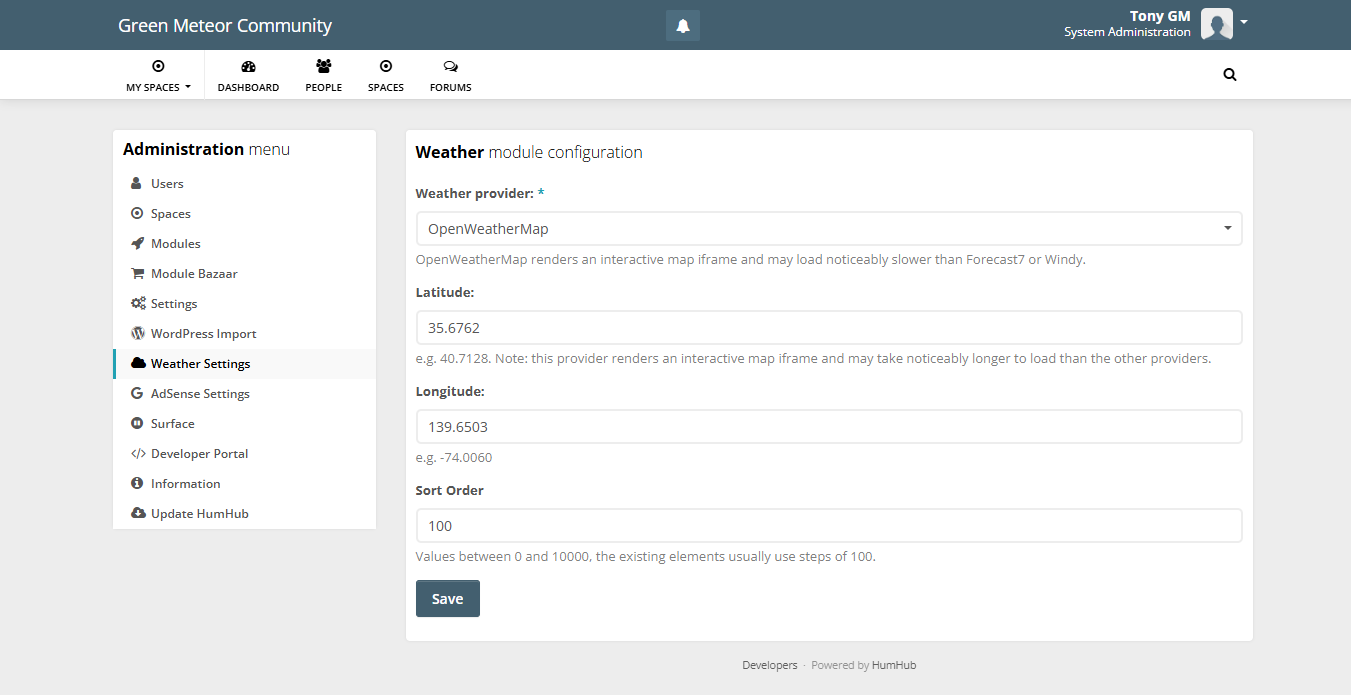Open the Module Bazaar entry
This screenshot has height=695, width=1351.
(x=244, y=274)
